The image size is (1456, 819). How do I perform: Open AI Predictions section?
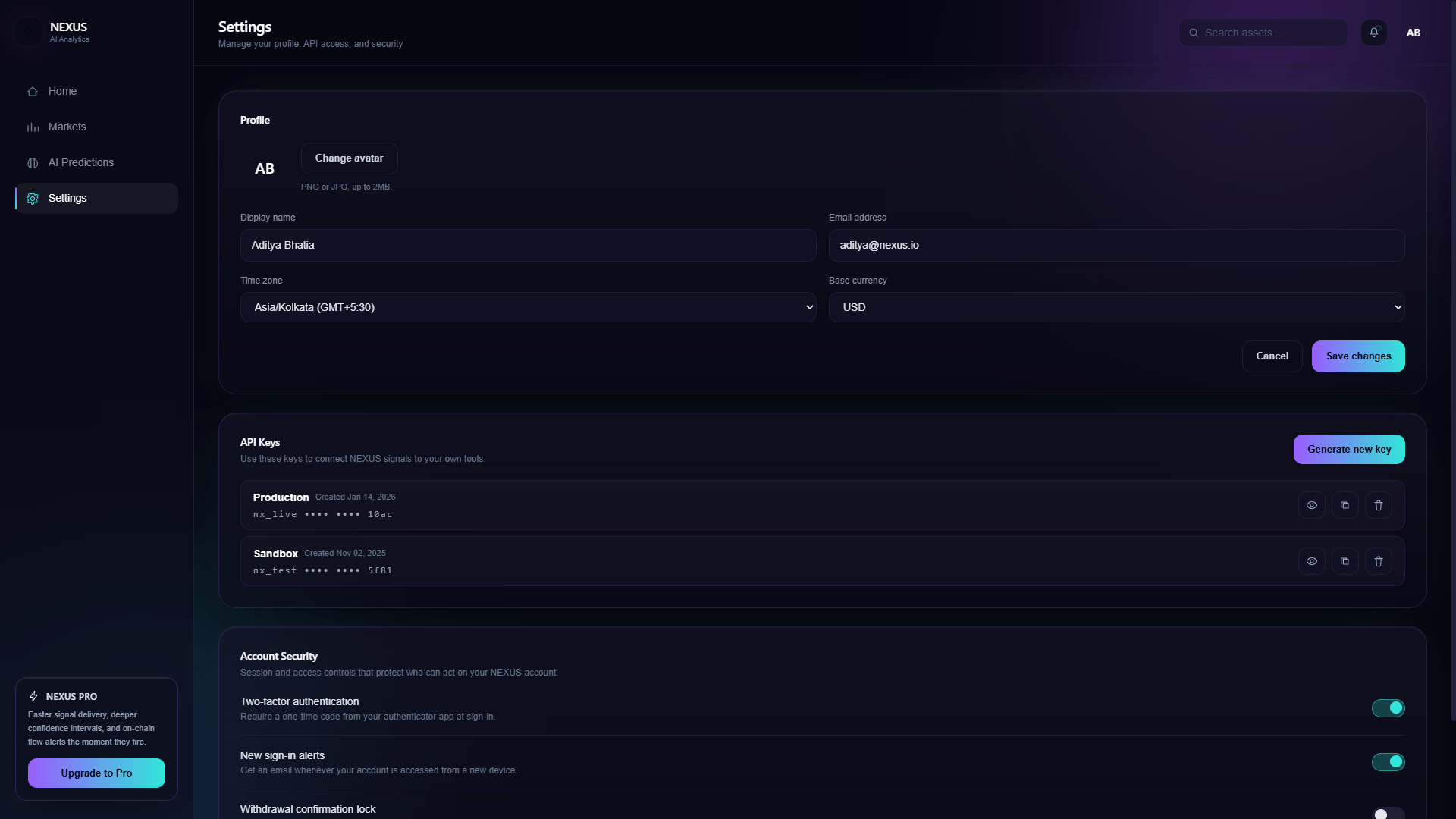pyautogui.click(x=96, y=163)
